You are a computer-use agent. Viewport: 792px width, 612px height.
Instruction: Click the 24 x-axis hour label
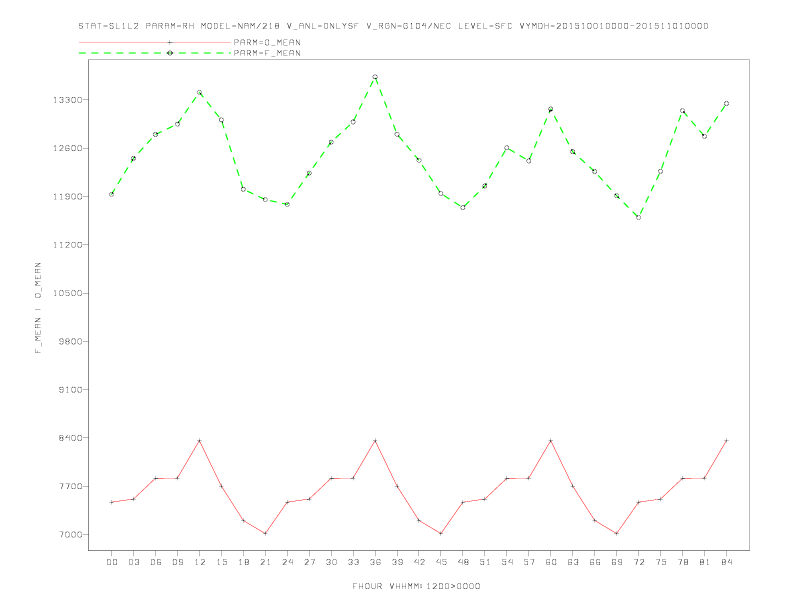[x=287, y=562]
